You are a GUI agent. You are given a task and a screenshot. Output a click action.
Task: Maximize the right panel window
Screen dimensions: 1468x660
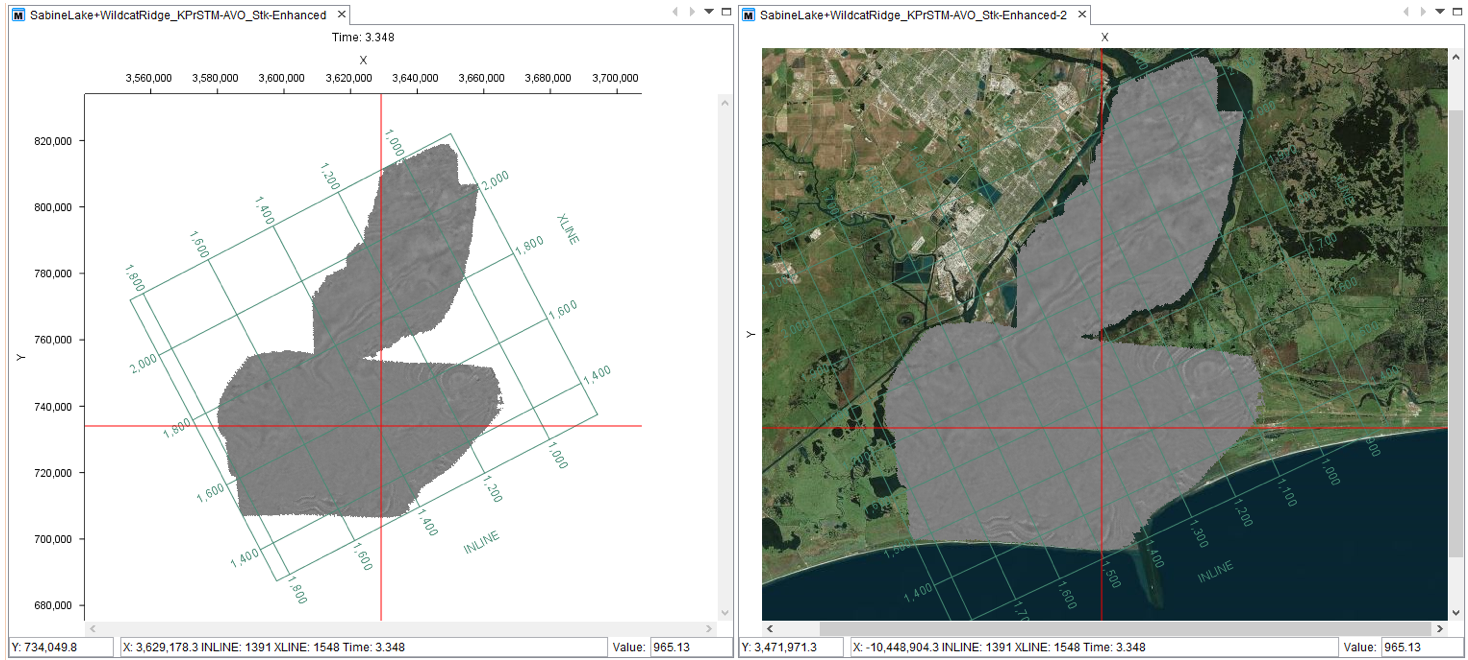(x=1456, y=12)
